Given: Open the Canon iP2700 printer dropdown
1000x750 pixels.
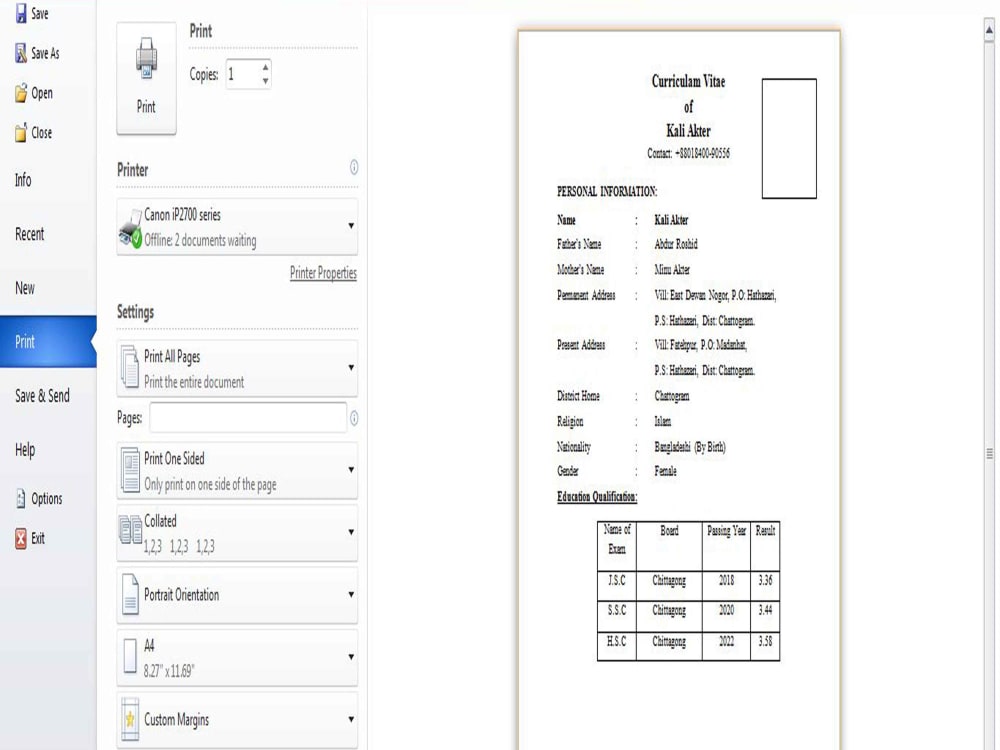Looking at the screenshot, I should point(351,226).
